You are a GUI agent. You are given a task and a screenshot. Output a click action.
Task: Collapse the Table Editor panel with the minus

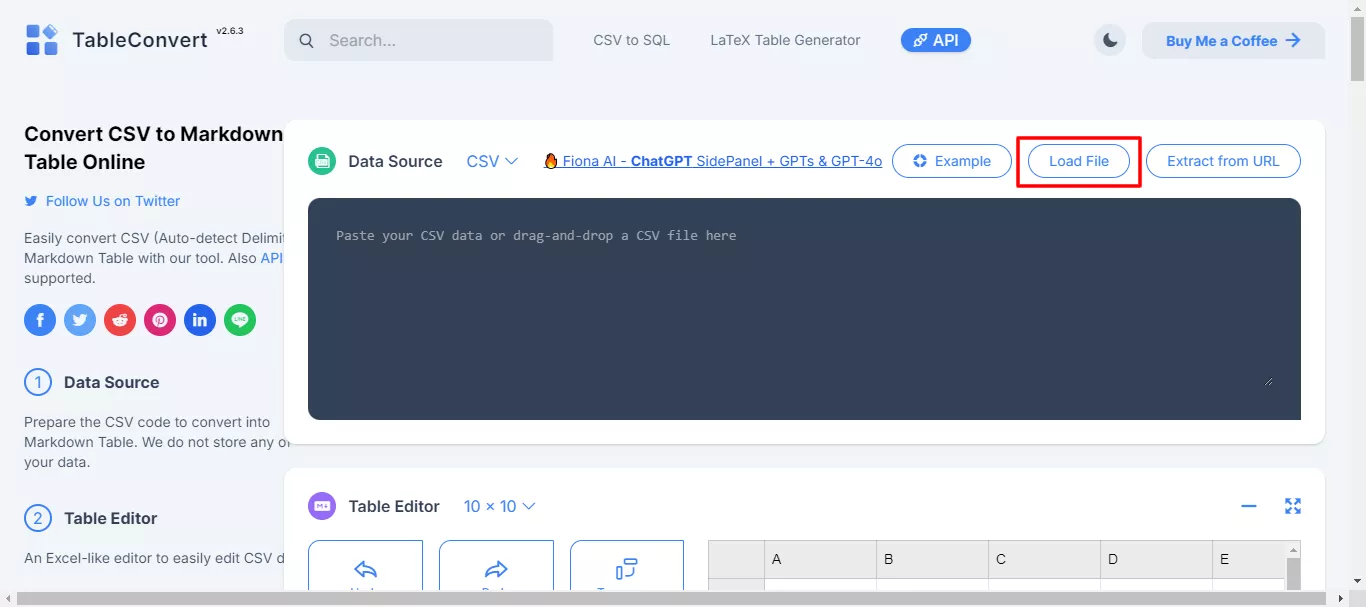[x=1248, y=506]
